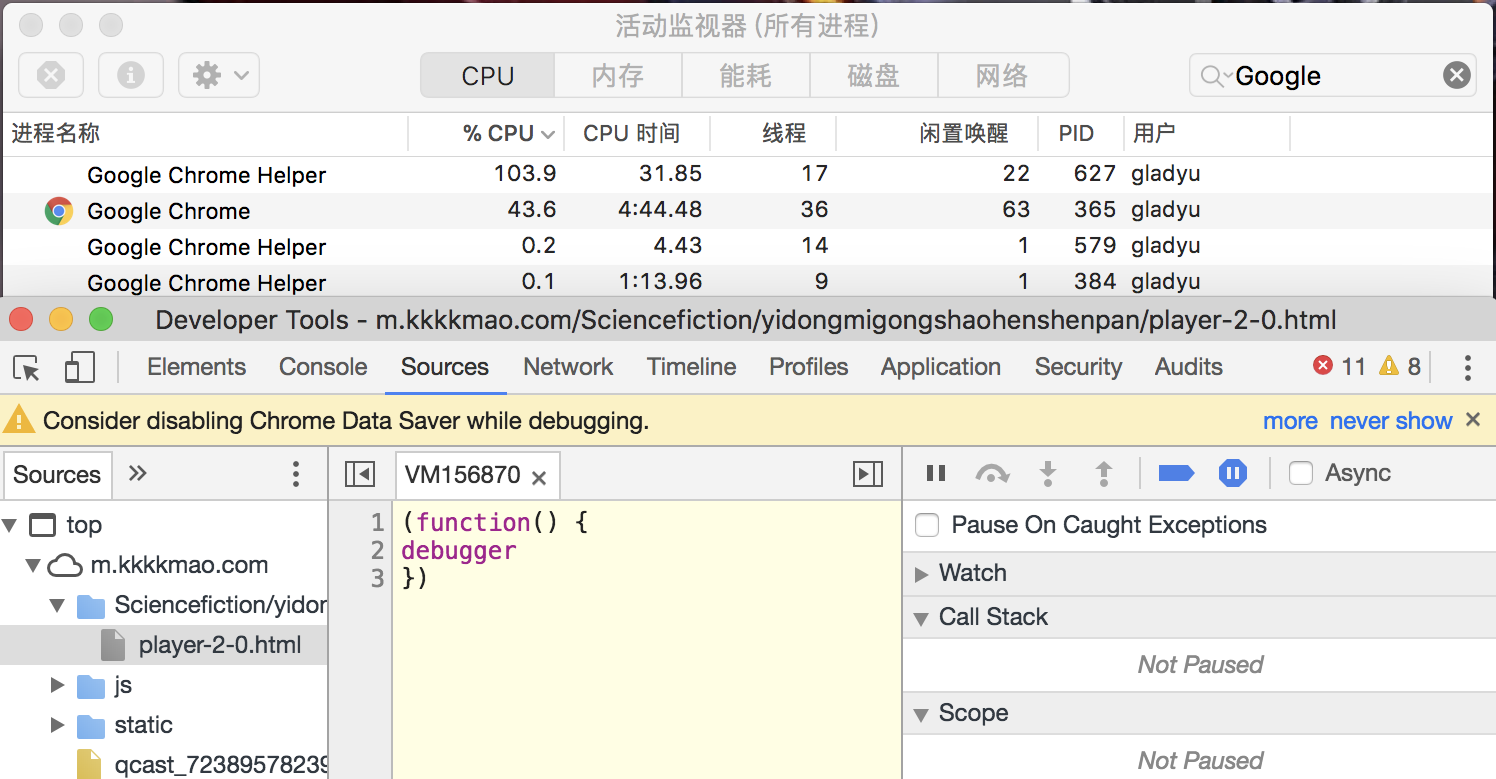Hide the file navigator pane
Image resolution: width=1496 pixels, height=779 pixels.
click(359, 474)
